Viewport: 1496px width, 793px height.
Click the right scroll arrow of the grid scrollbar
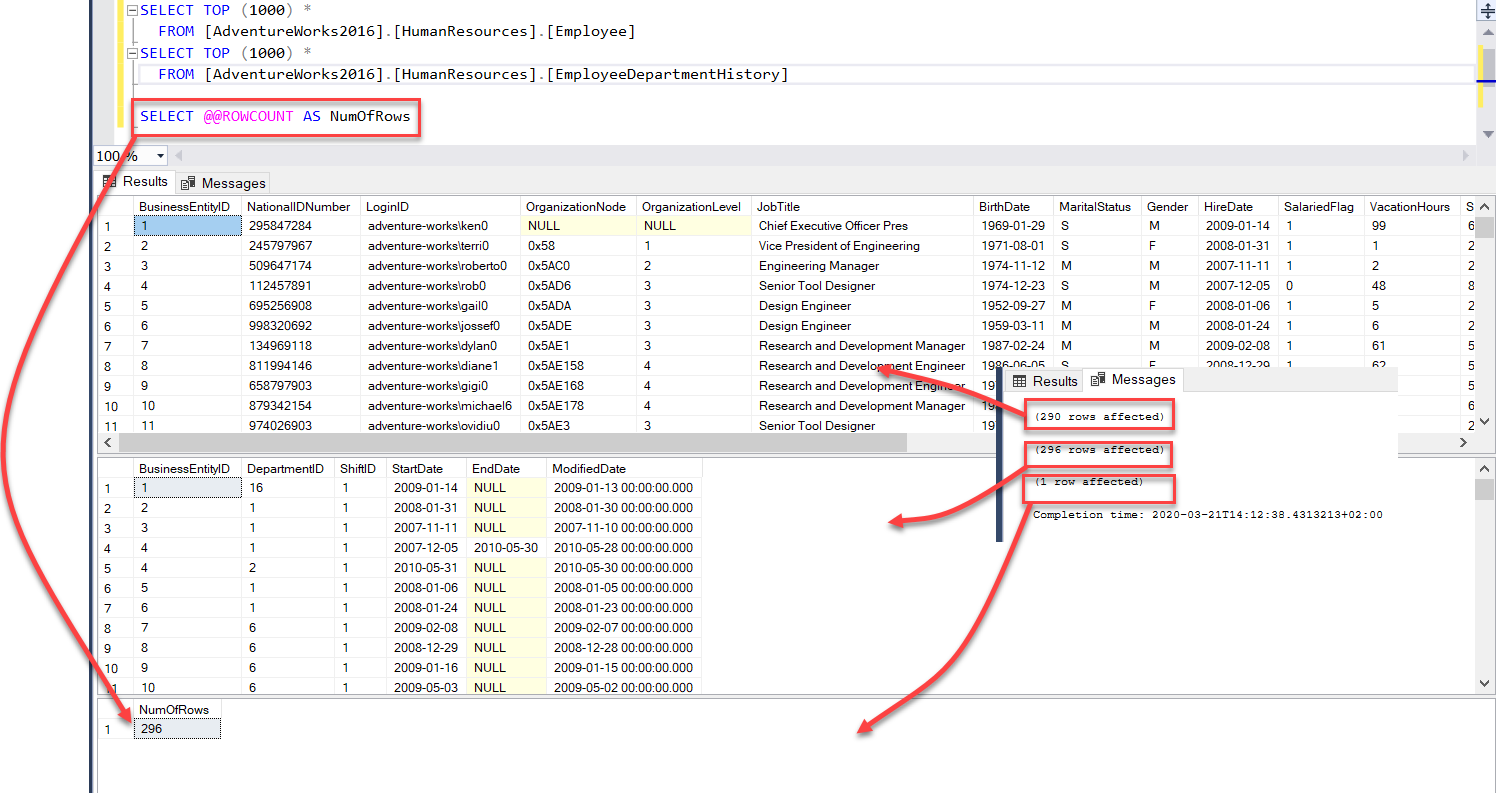1464,443
